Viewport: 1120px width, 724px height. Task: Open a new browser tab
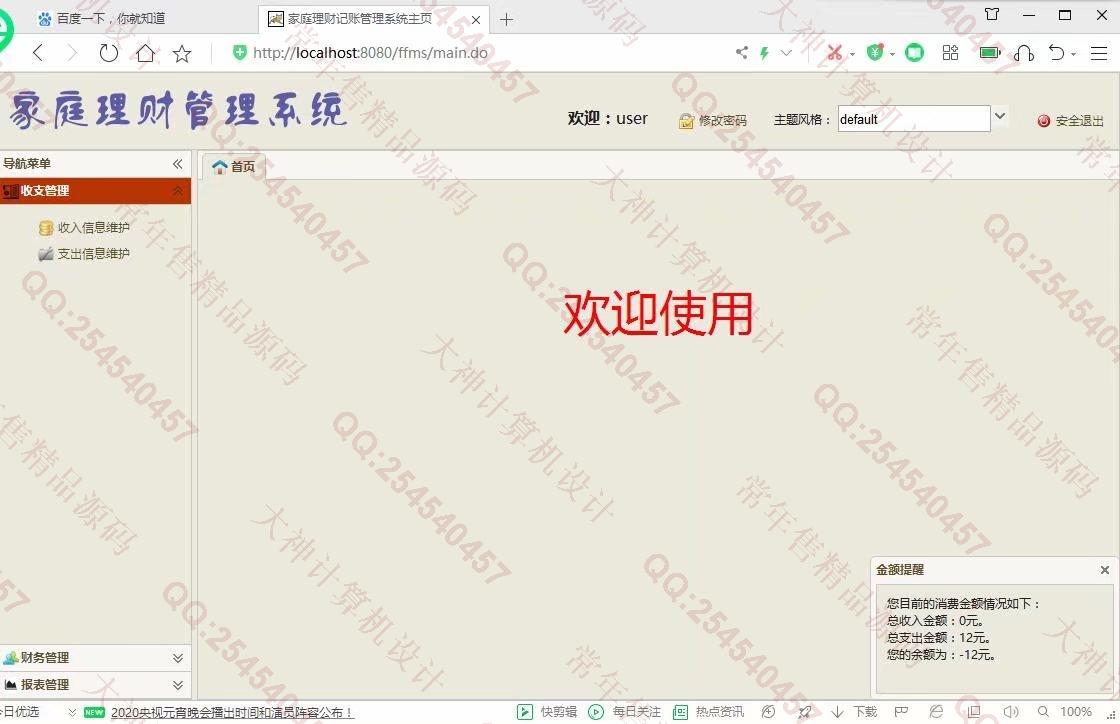pos(506,19)
